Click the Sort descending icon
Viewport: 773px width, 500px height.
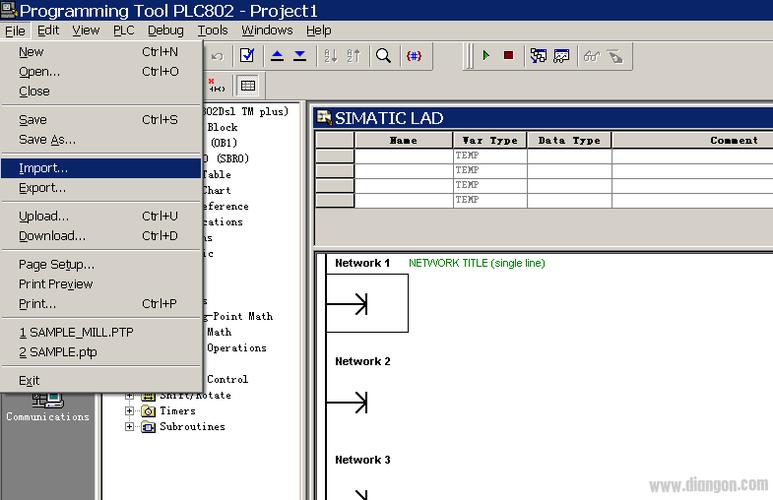click(353, 56)
